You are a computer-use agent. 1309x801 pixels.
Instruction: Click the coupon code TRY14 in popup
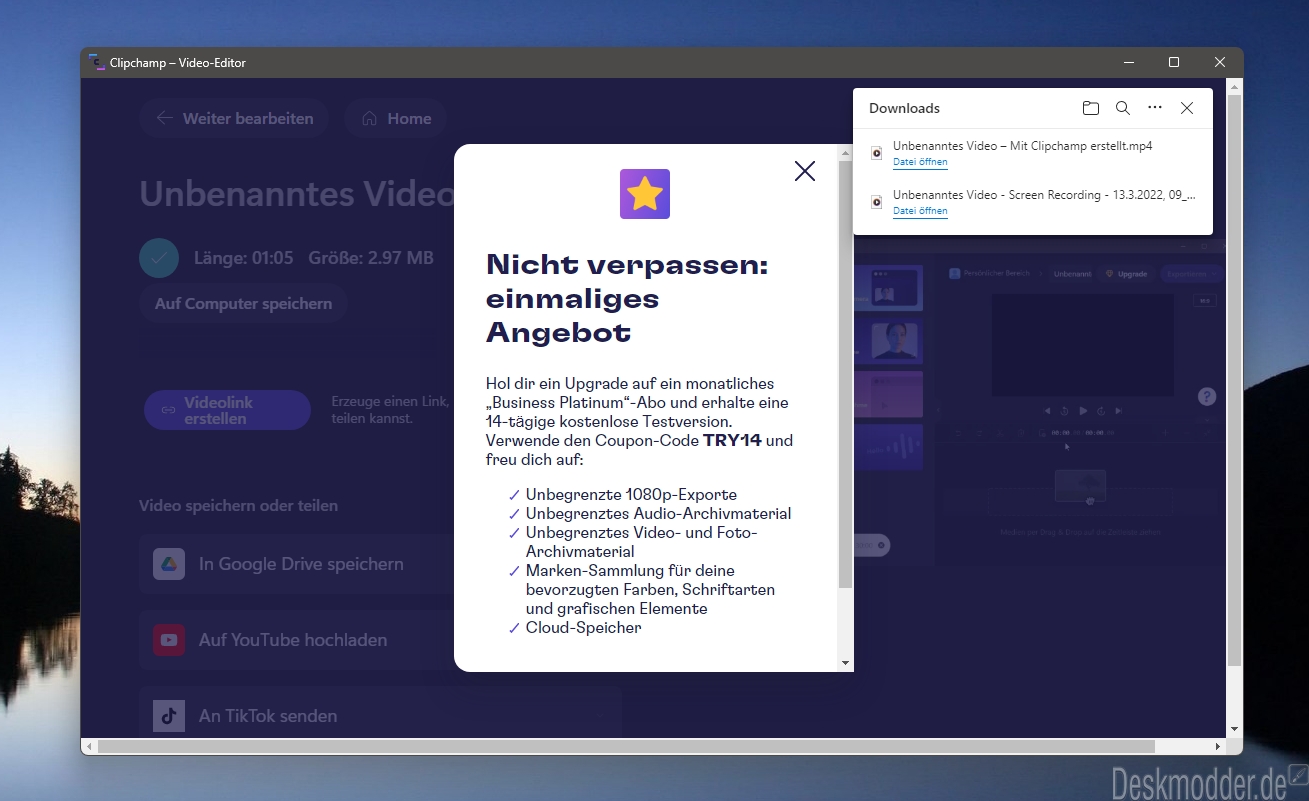point(732,441)
